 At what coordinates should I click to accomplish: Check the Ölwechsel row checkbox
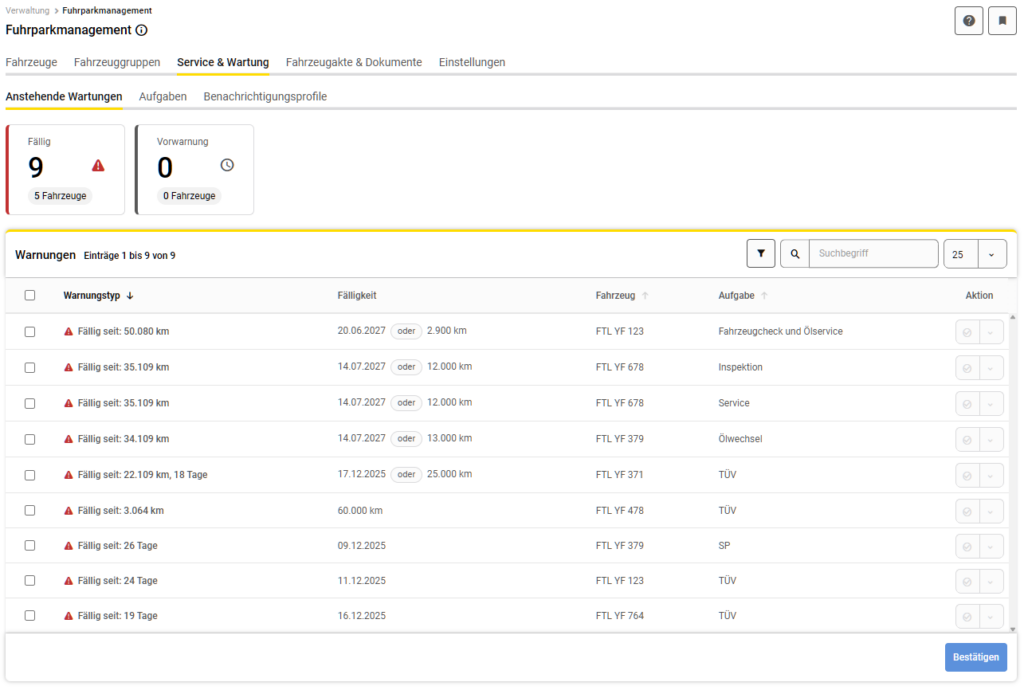30,439
